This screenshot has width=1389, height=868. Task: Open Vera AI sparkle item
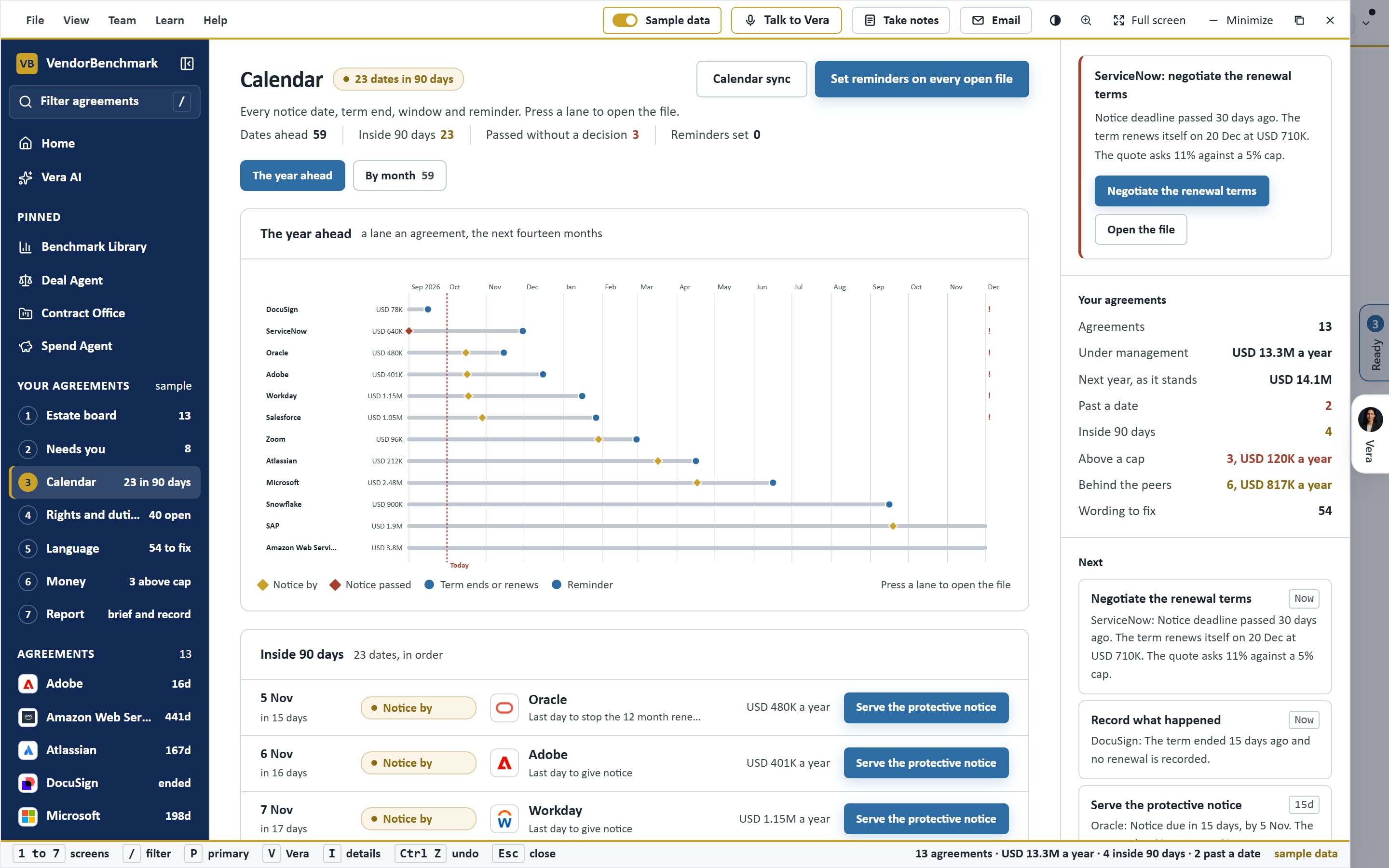[x=105, y=177]
